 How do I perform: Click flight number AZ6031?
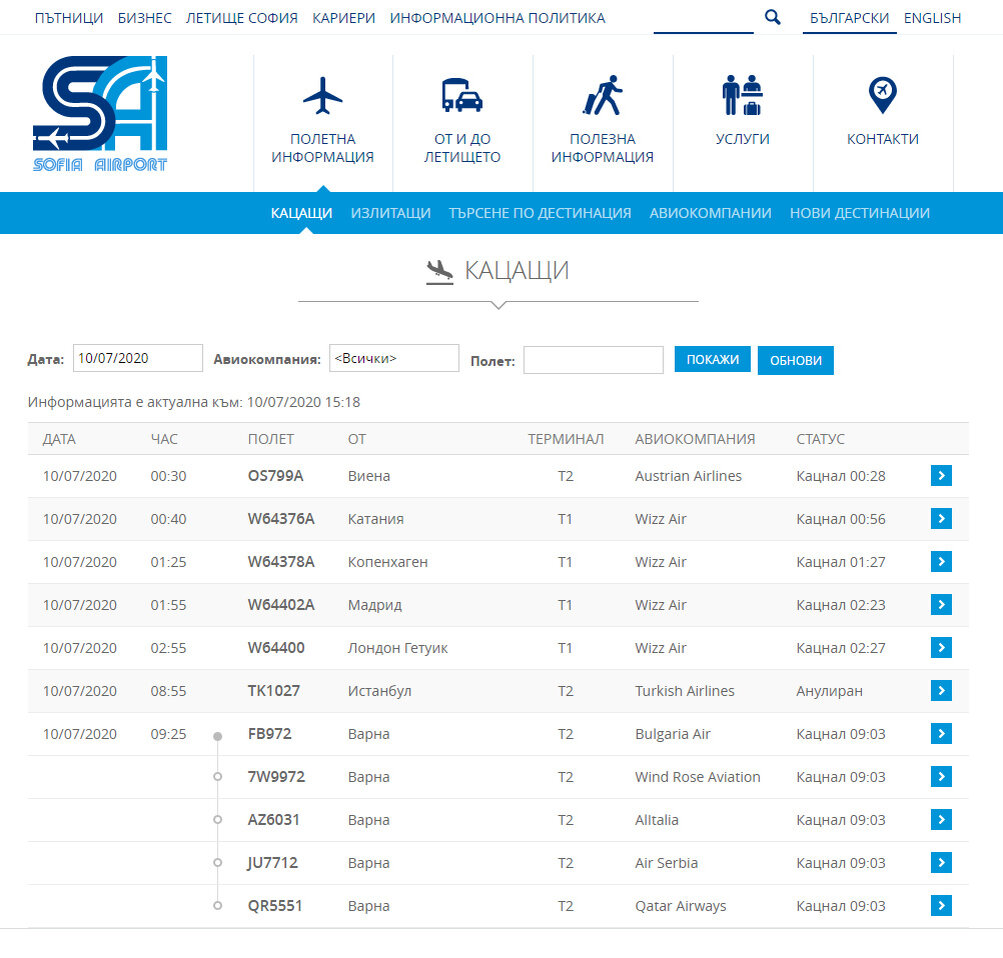pos(273,820)
